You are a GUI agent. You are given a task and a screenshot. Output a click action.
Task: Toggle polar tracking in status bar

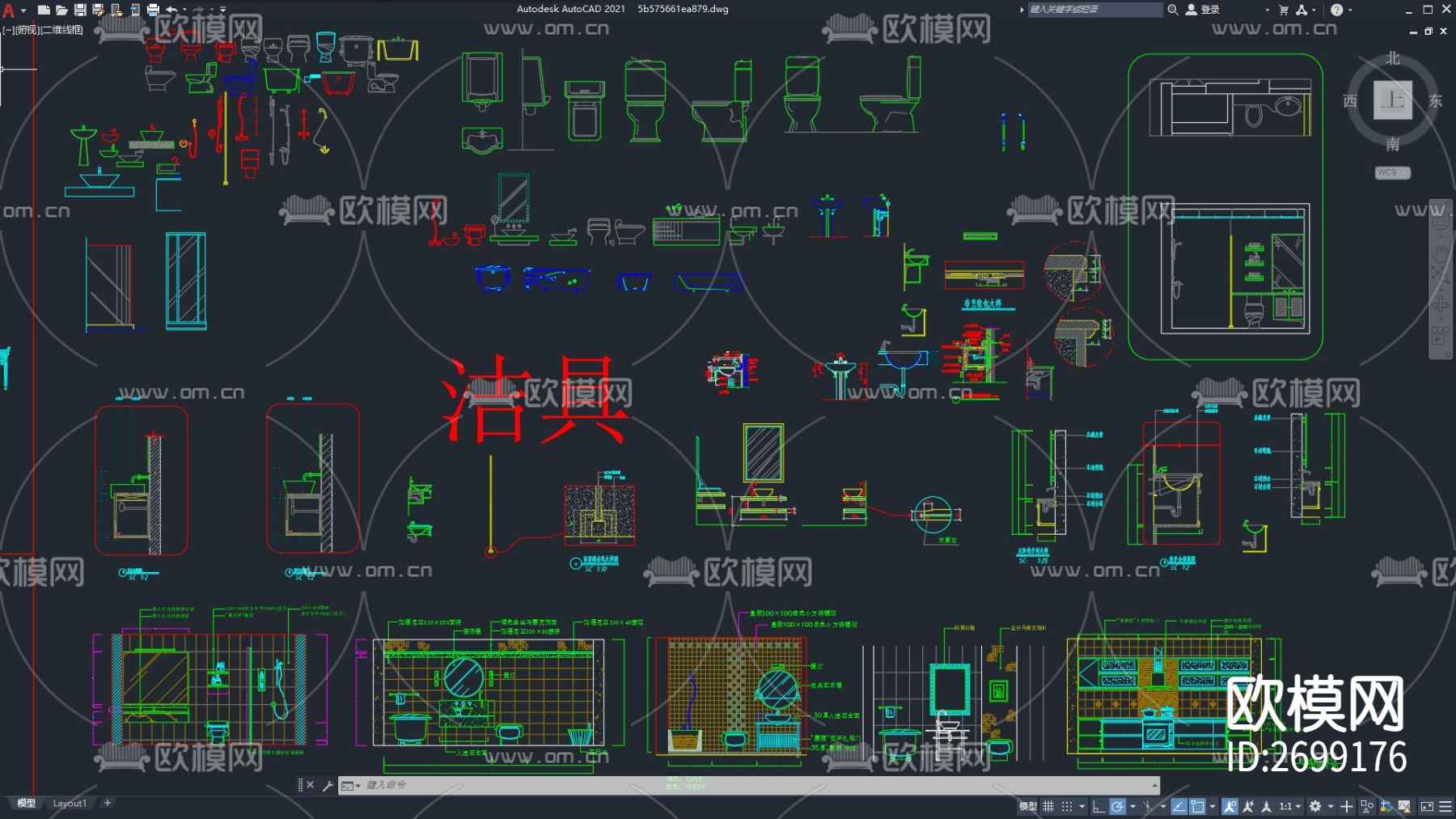[1117, 806]
